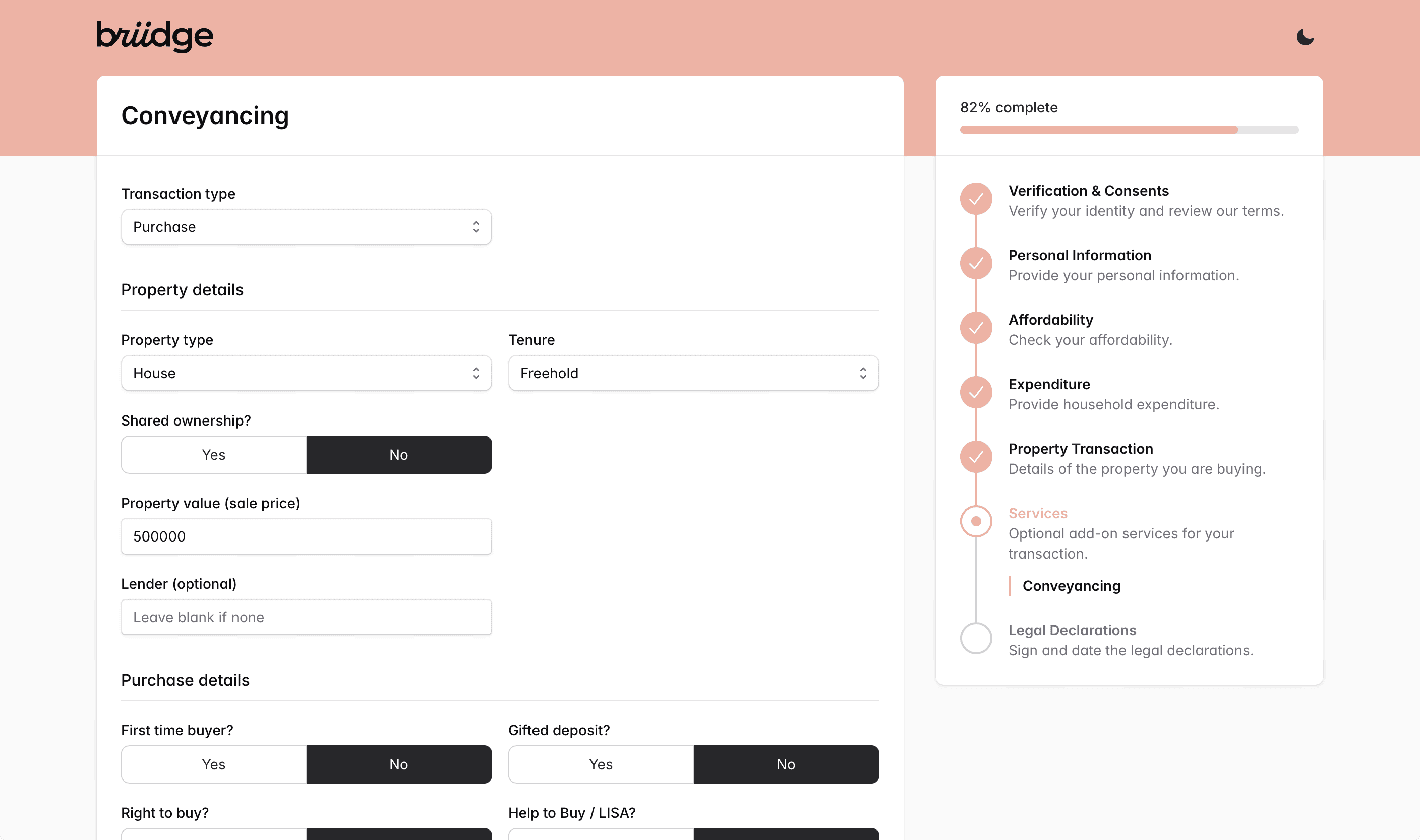
Task: Click the 82% complete label
Action: coord(1009,107)
